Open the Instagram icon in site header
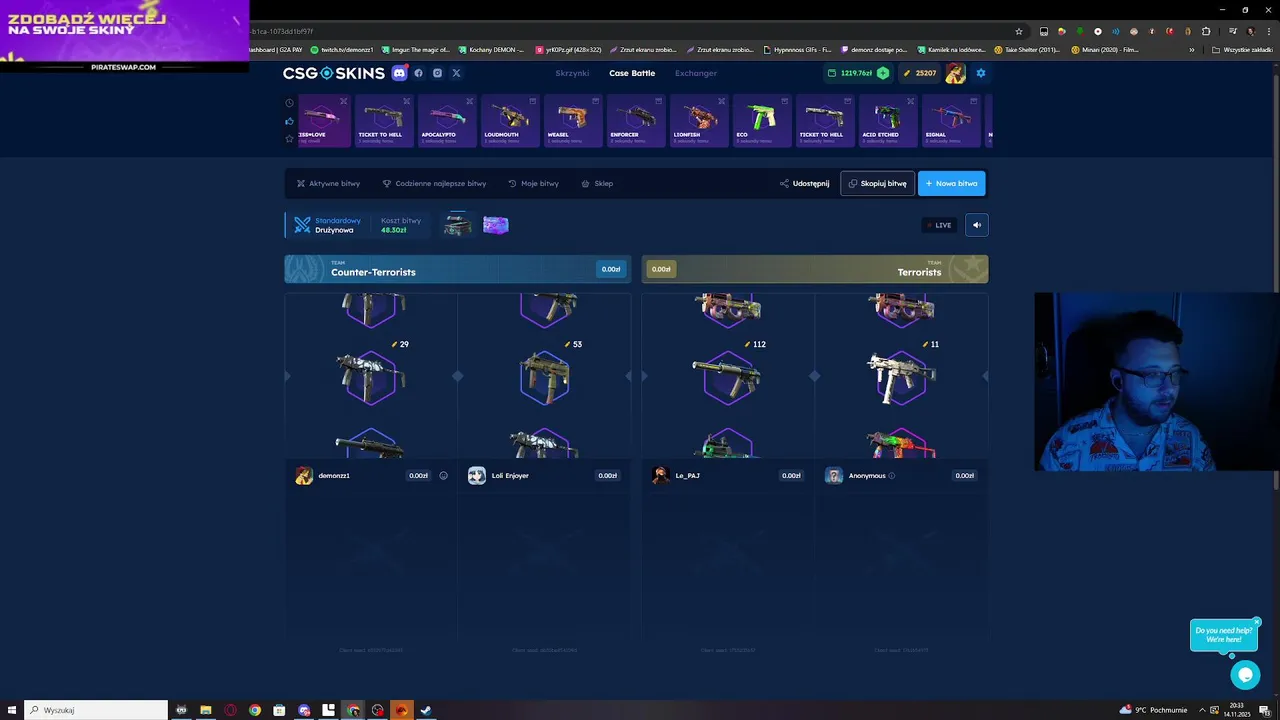The image size is (1280, 720). pyautogui.click(x=437, y=73)
